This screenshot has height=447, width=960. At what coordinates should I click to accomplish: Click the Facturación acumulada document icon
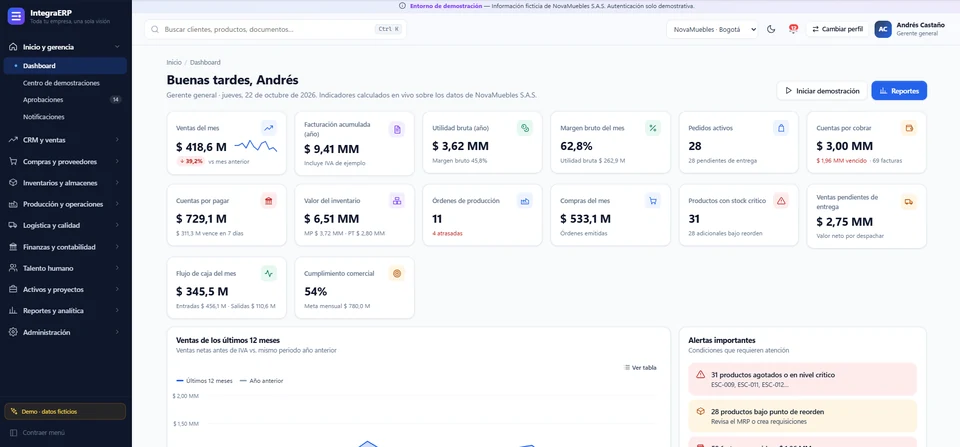pos(397,129)
